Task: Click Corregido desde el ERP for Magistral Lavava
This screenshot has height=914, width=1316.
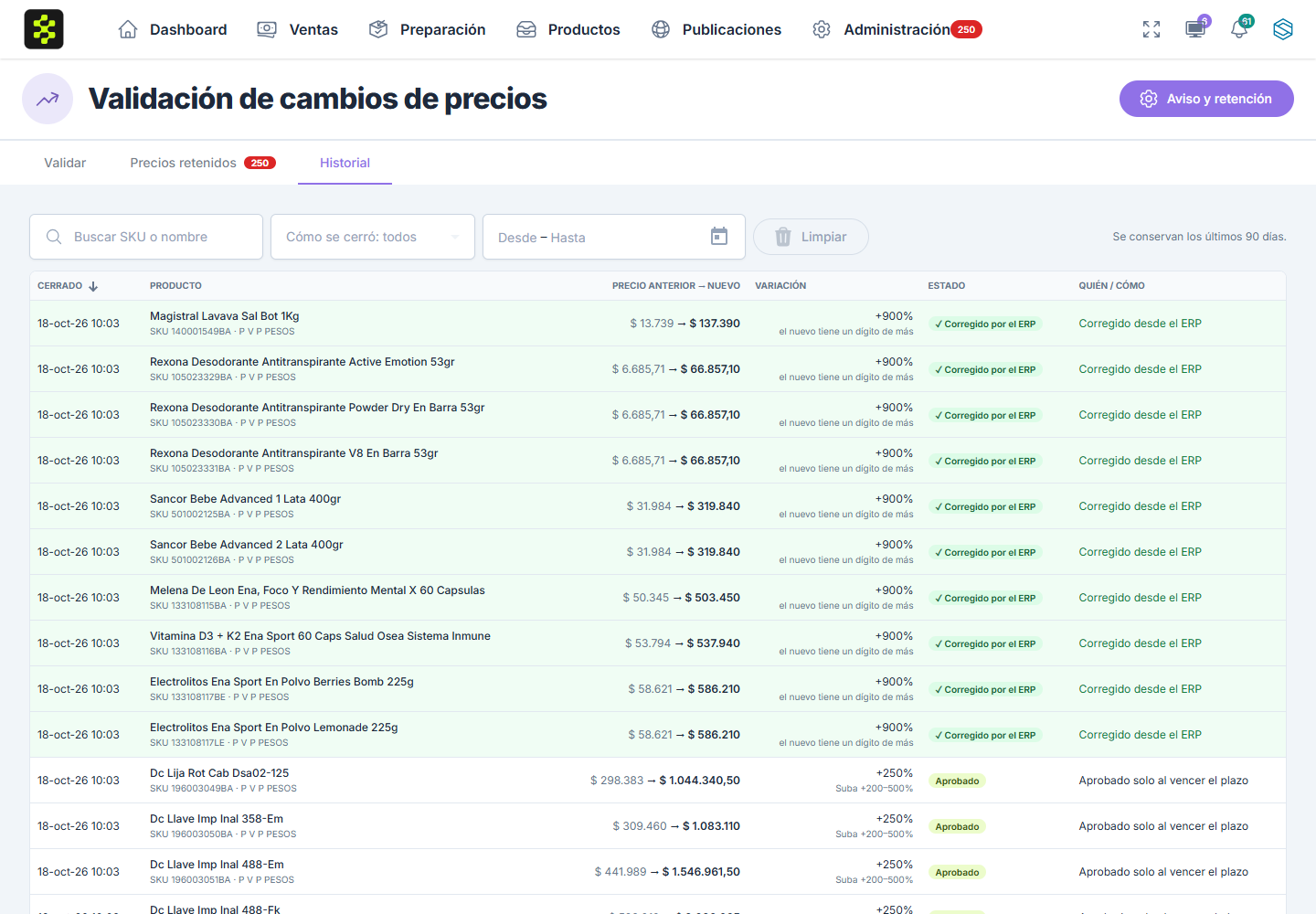Action: (1140, 324)
